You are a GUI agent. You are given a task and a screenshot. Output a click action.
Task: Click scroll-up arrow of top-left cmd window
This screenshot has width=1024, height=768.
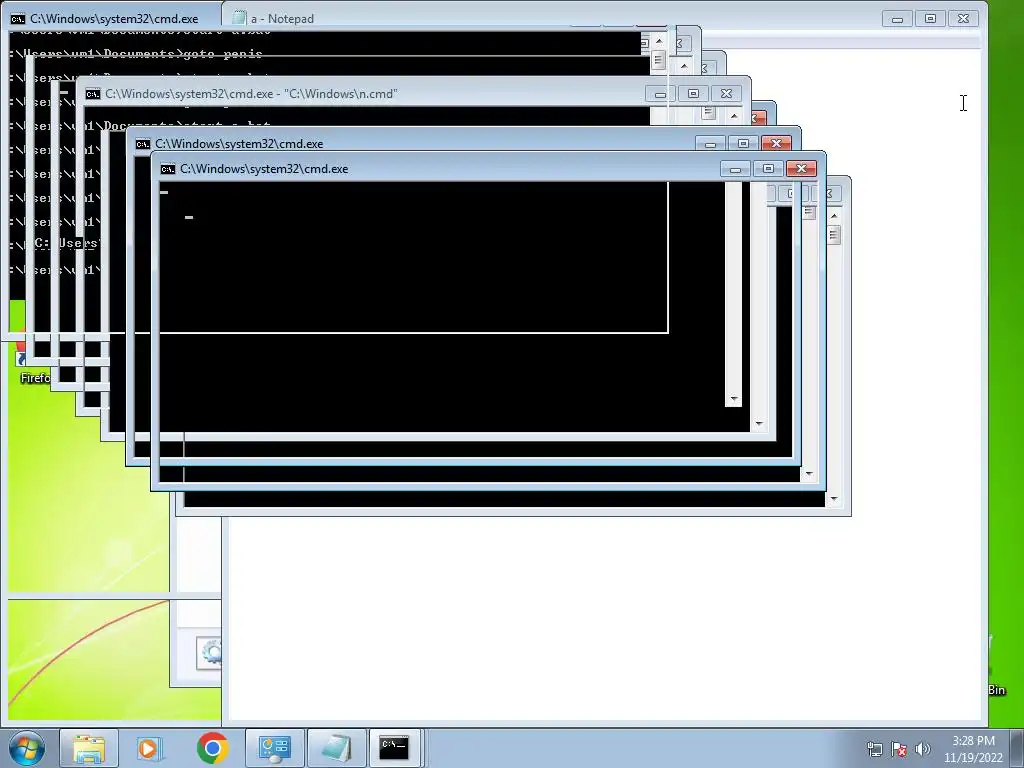pyautogui.click(x=659, y=41)
